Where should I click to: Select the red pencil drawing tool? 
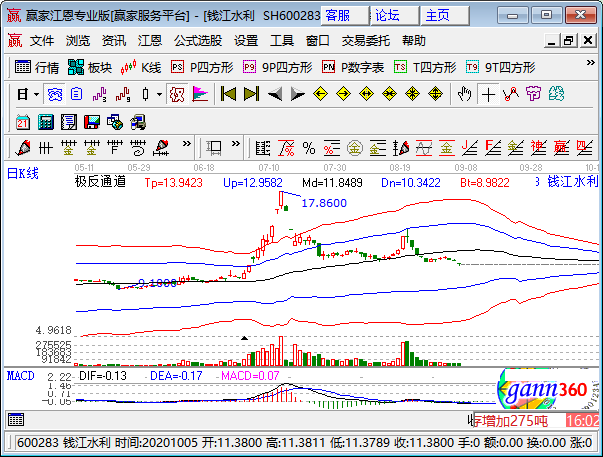[x=23, y=148]
